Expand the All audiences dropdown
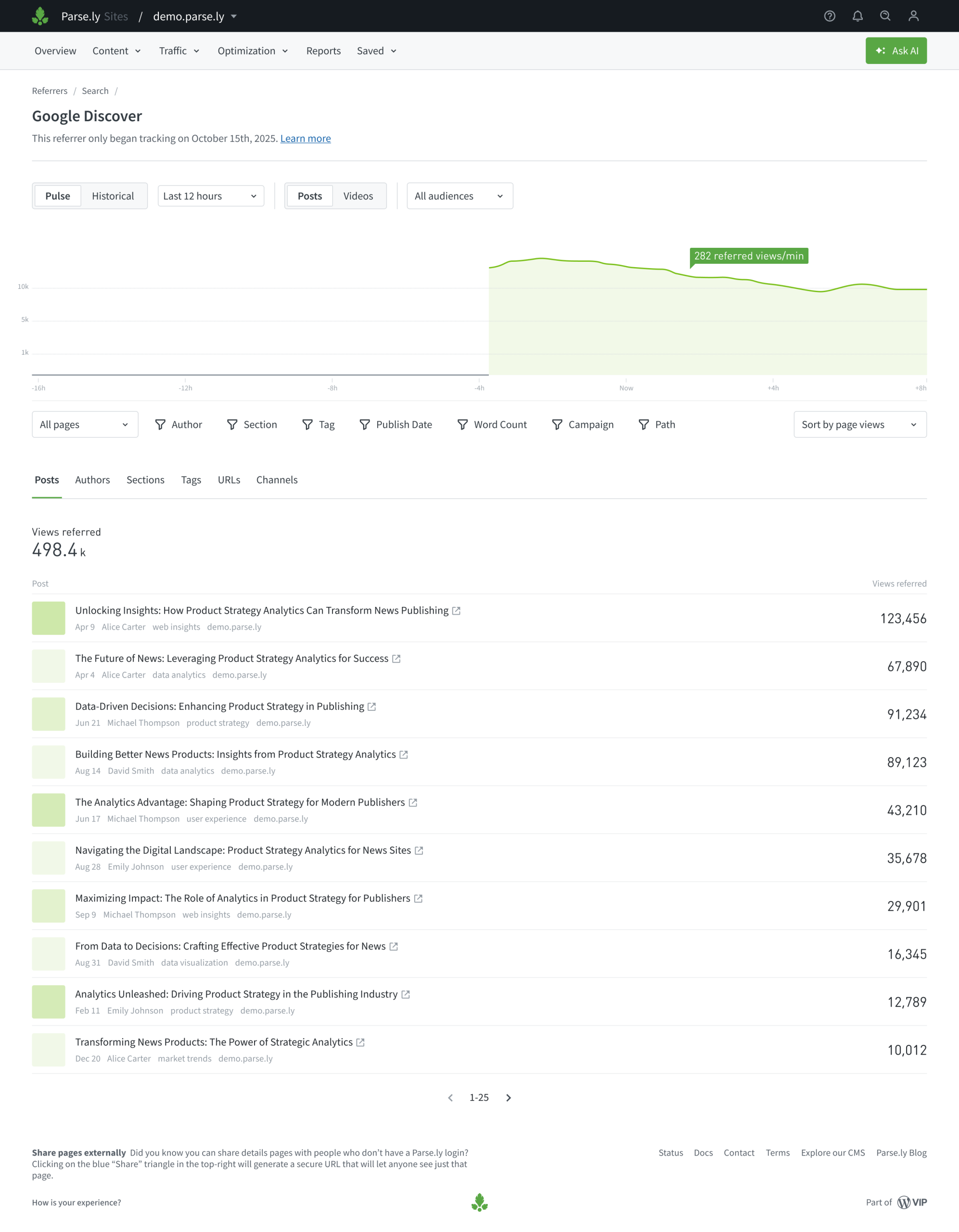 coord(459,196)
